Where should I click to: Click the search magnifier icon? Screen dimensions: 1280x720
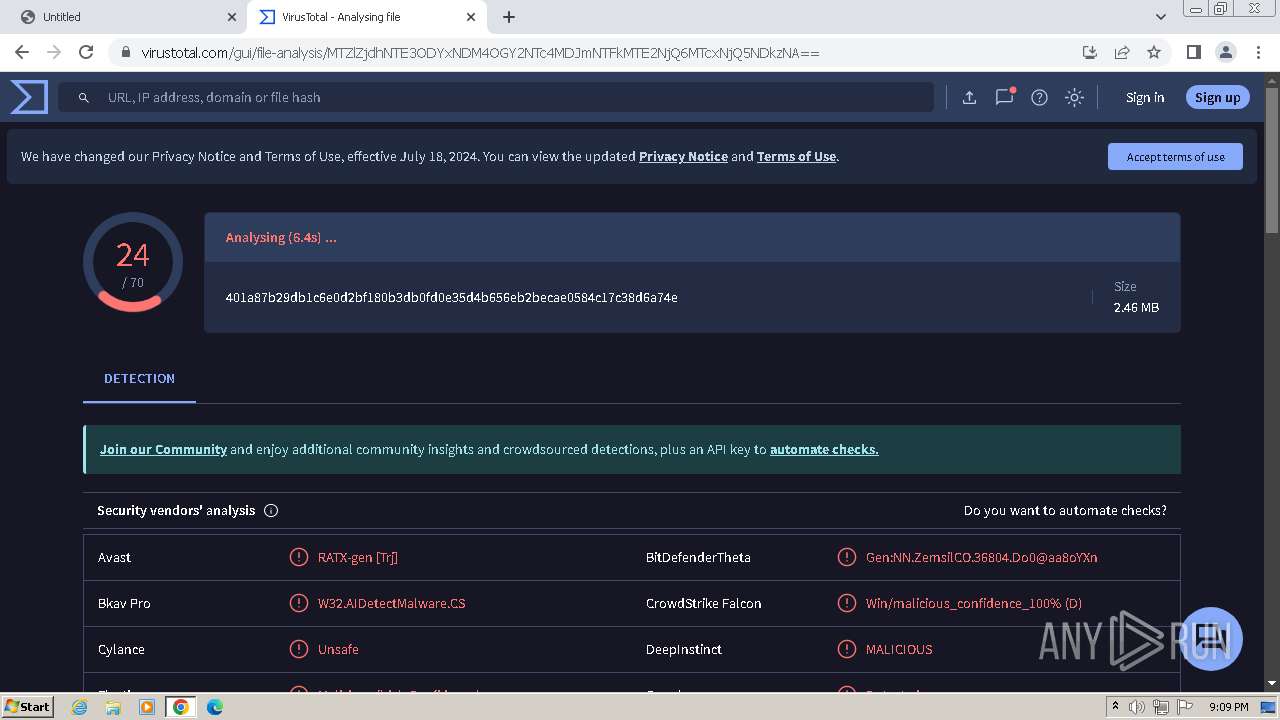(84, 97)
